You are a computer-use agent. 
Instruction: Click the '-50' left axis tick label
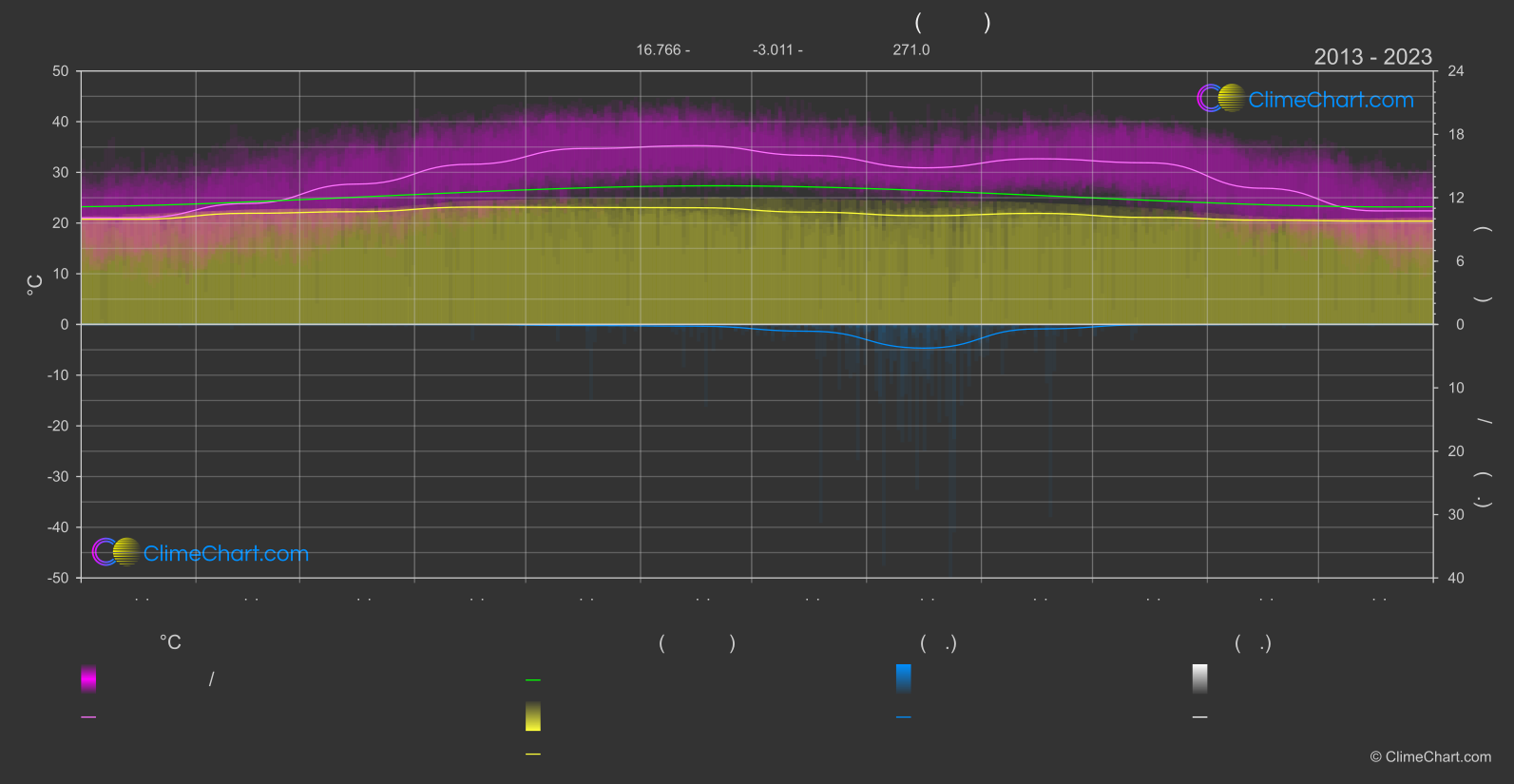58,578
